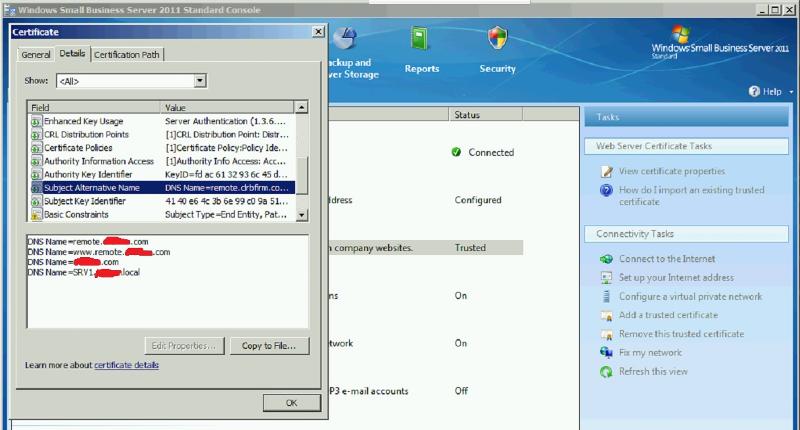Select the CRL Distribution Points row
This screenshot has width=800, height=430.
(162, 135)
